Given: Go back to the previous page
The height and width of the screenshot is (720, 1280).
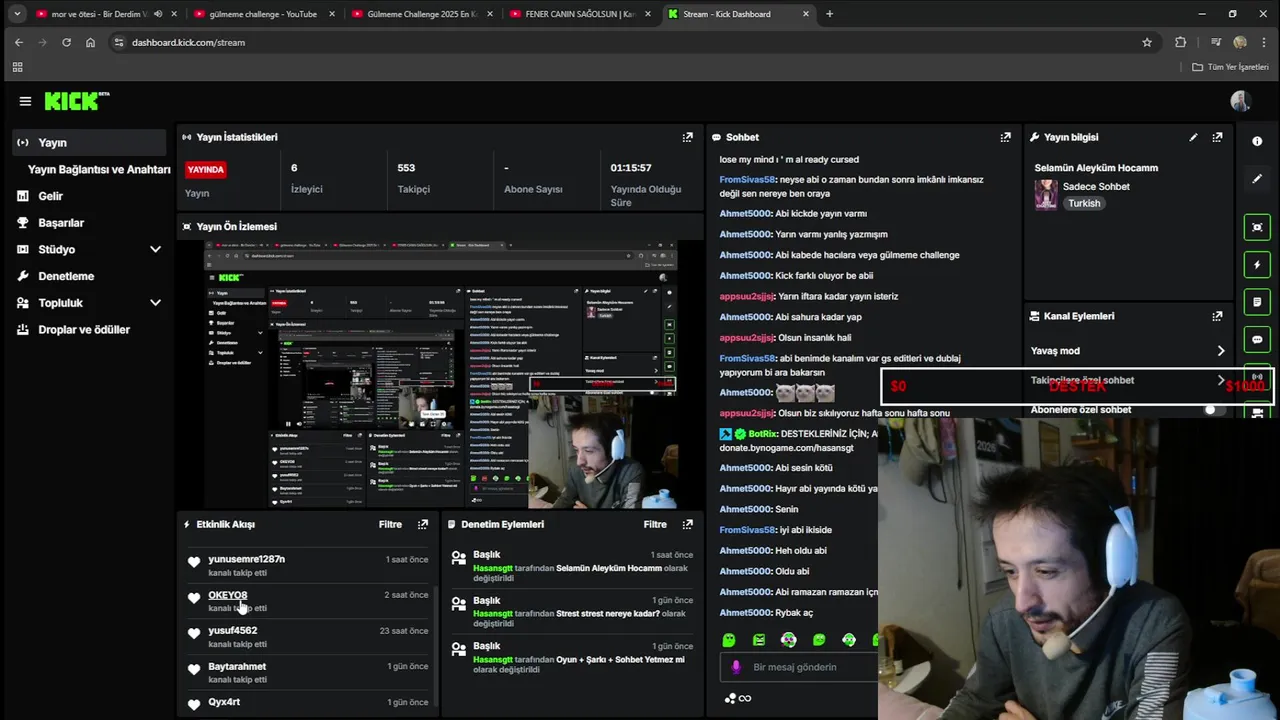Looking at the screenshot, I should (19, 42).
